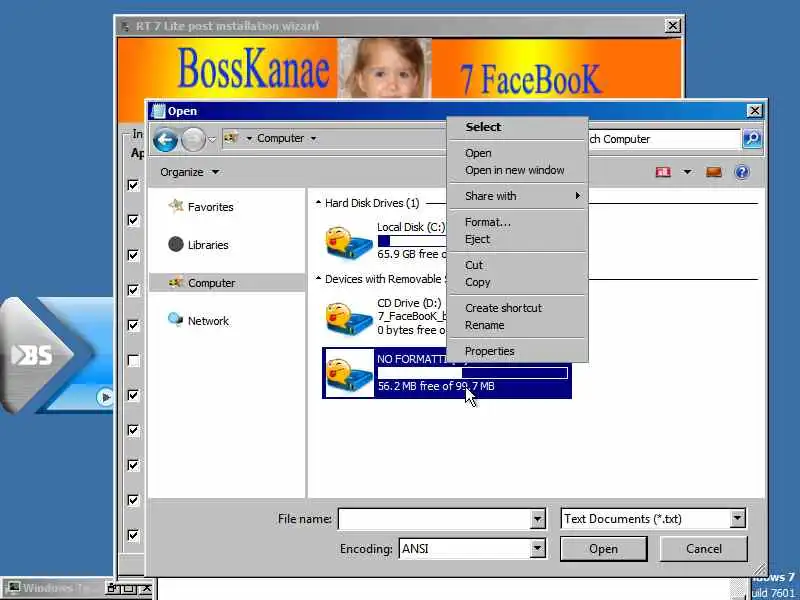Click the Local Disk (C:) capacity bar
Screen dimensions: 800x600
click(x=412, y=241)
